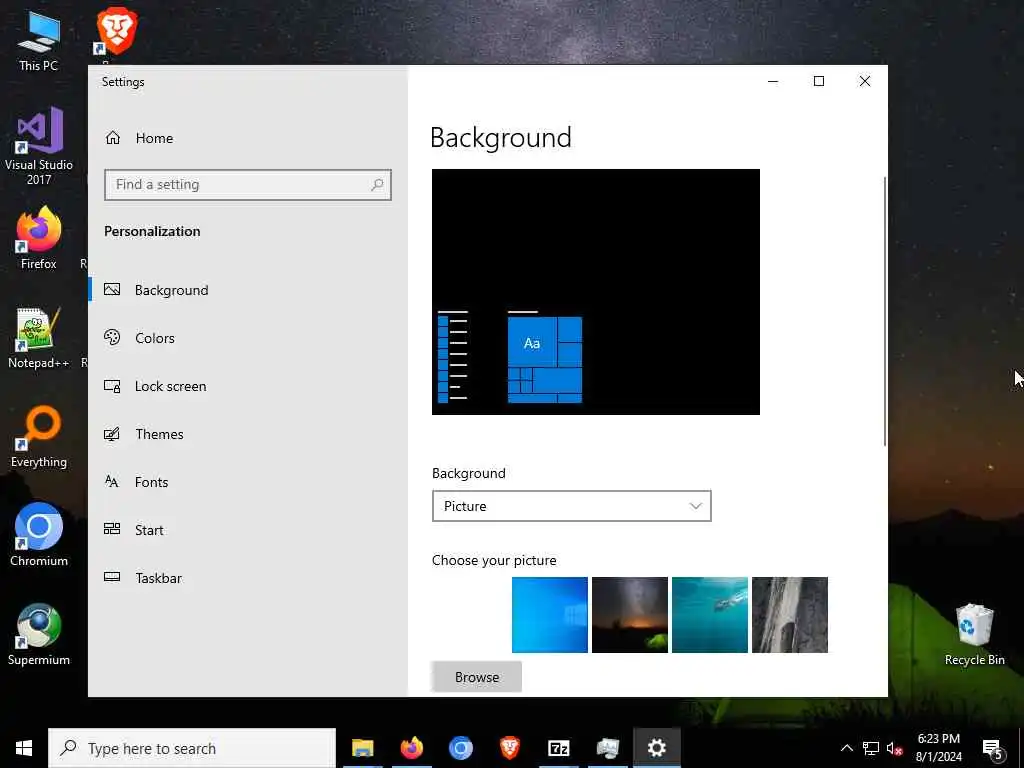Open the computer monitor app in taskbar
The width and height of the screenshot is (1024, 768).
click(607, 748)
